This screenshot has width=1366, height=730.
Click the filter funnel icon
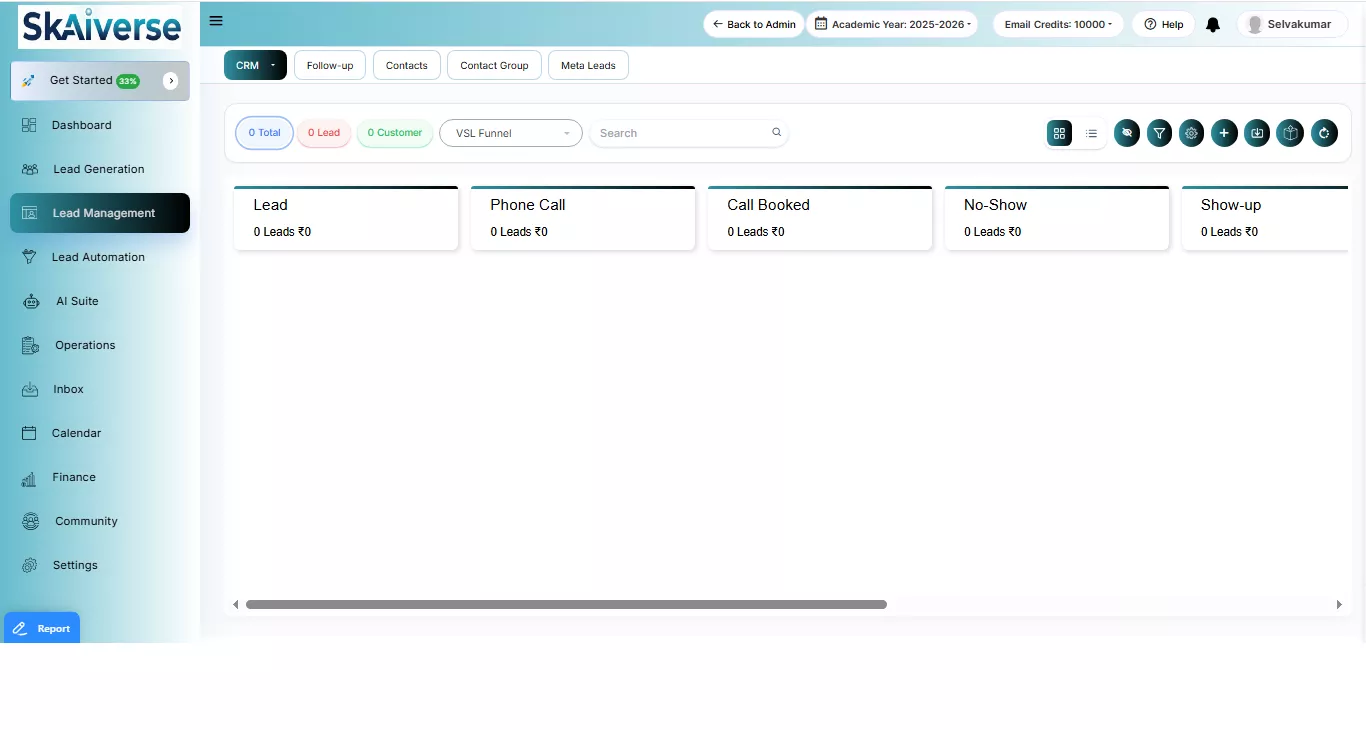pyautogui.click(x=1159, y=133)
